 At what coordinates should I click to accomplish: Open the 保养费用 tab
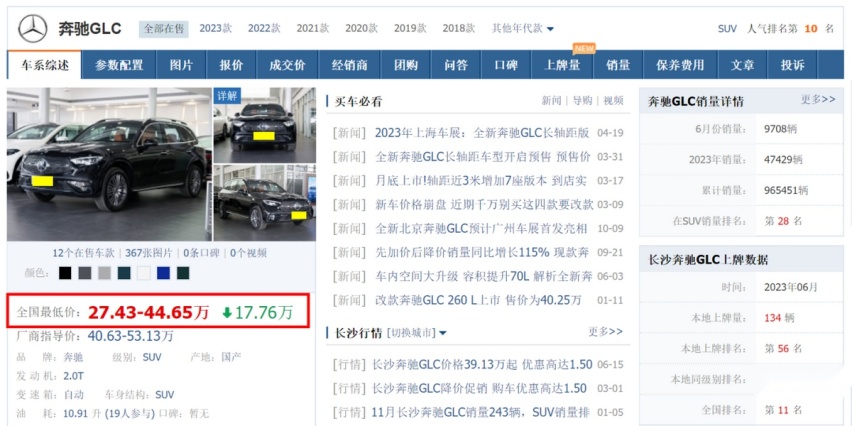point(680,65)
